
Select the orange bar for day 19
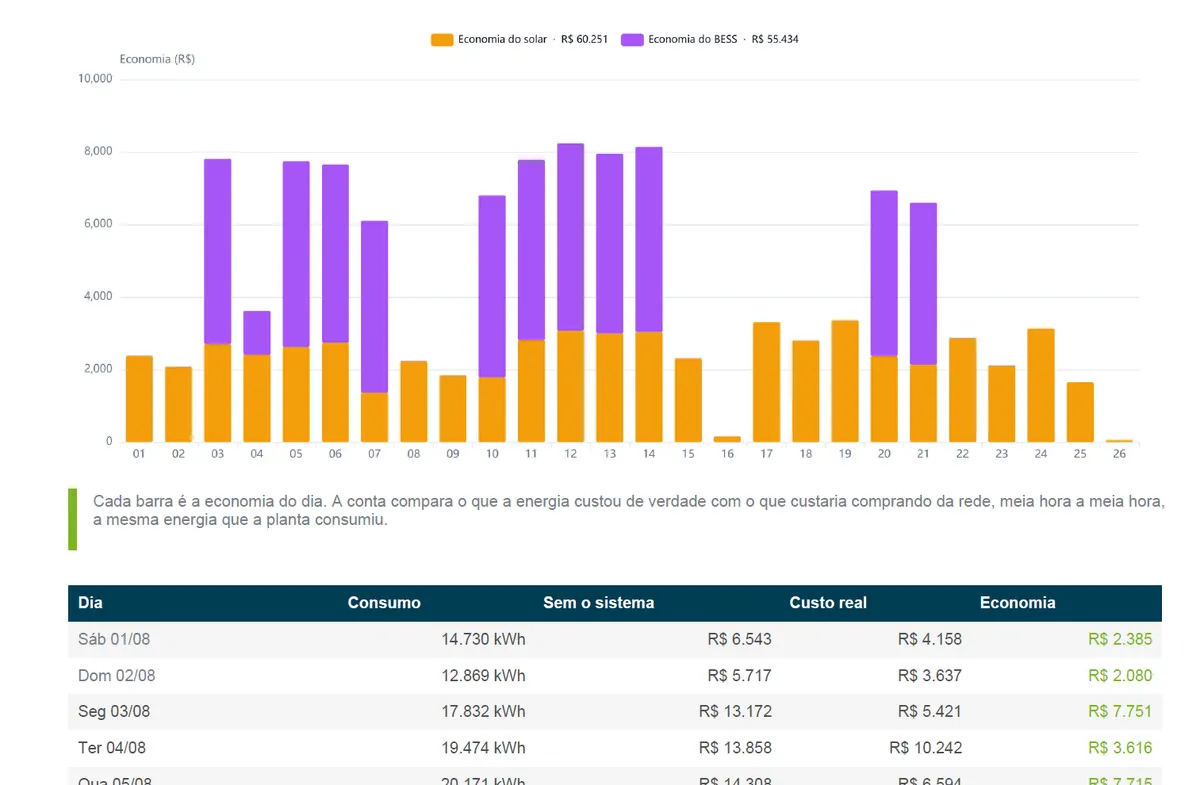point(845,381)
